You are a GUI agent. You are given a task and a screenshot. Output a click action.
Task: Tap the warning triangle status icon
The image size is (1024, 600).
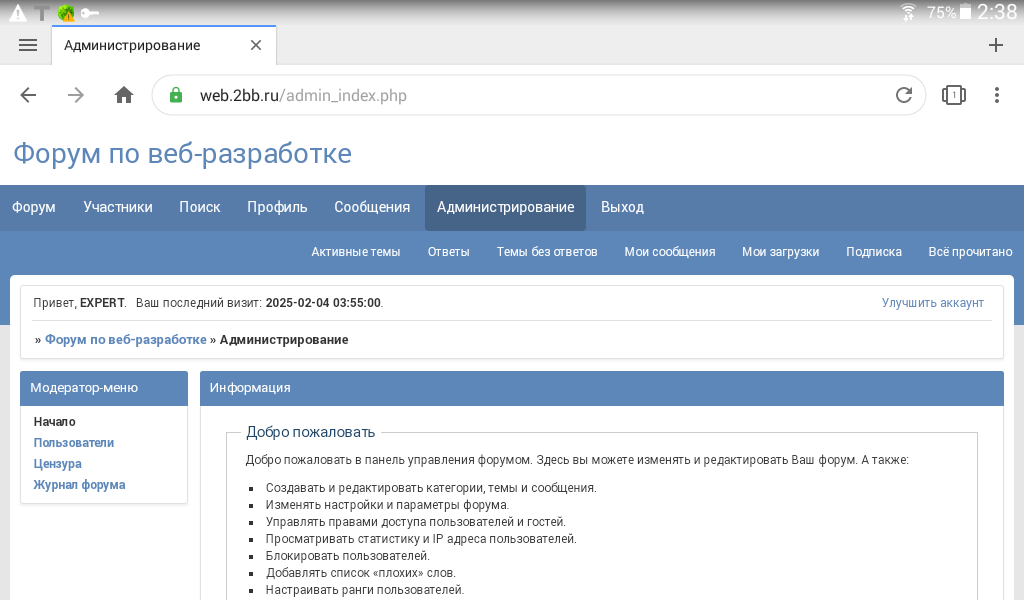(18, 12)
